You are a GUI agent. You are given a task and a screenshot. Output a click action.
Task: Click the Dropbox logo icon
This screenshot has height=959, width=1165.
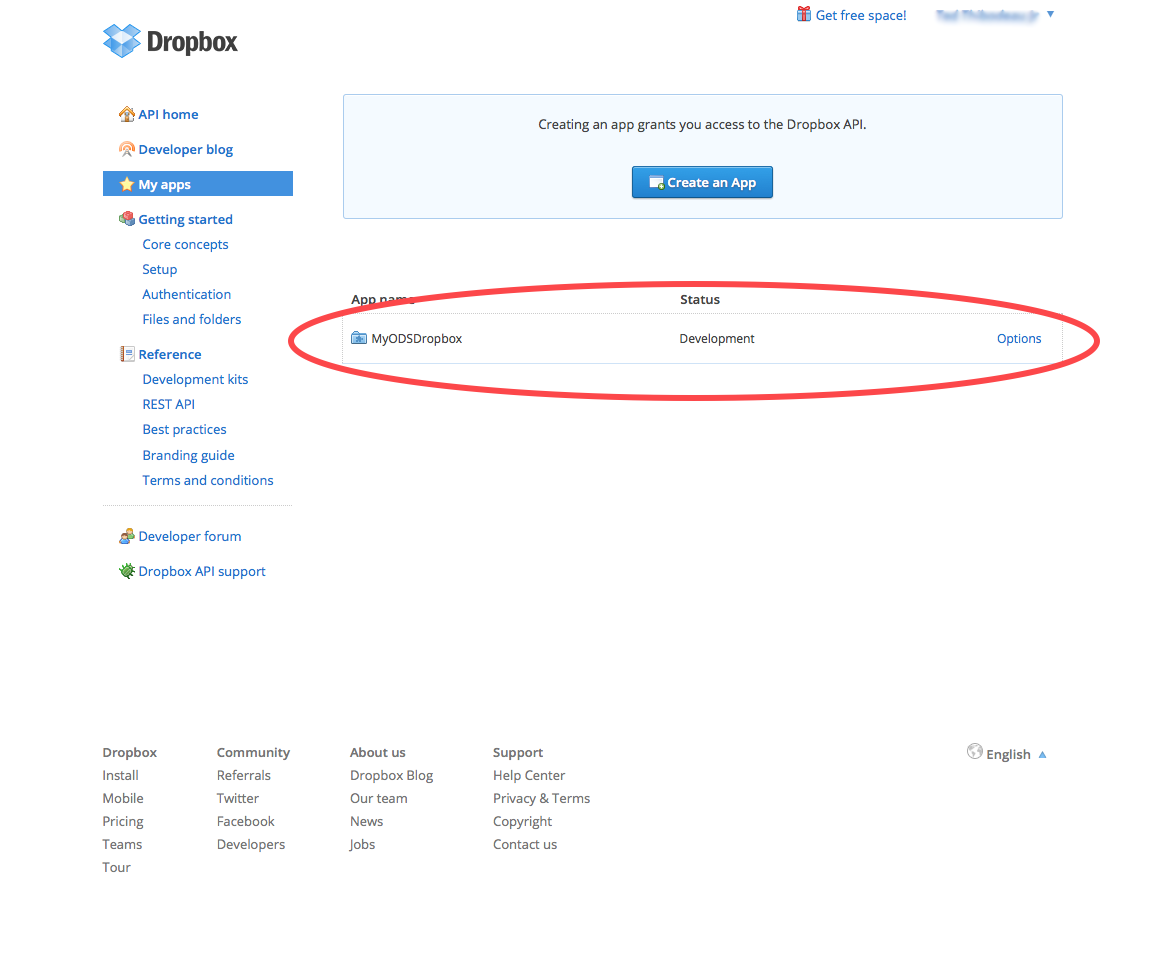[123, 41]
